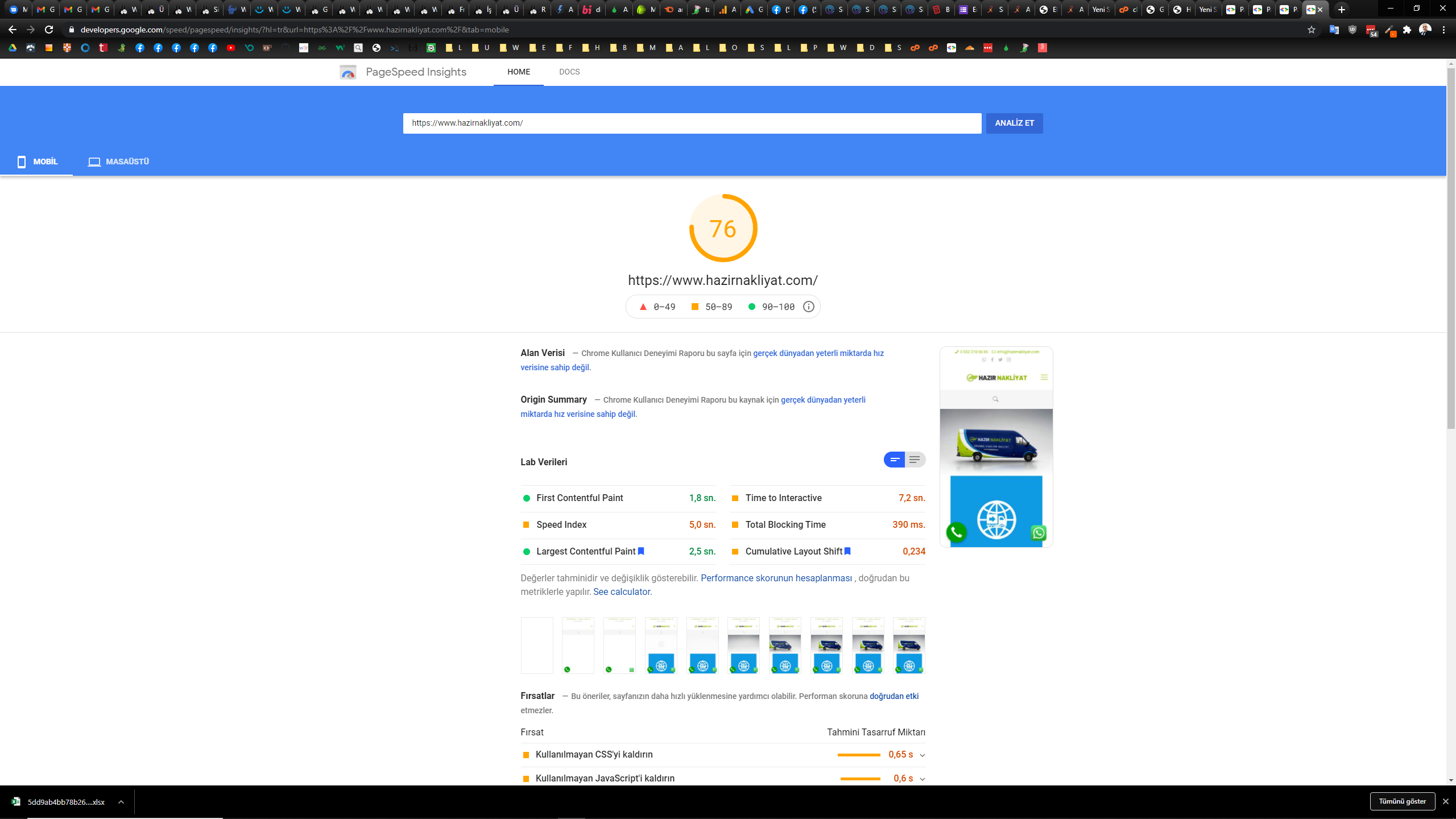Open Chrome extensions puzzle menu
The image size is (1456, 819).
point(1407,30)
